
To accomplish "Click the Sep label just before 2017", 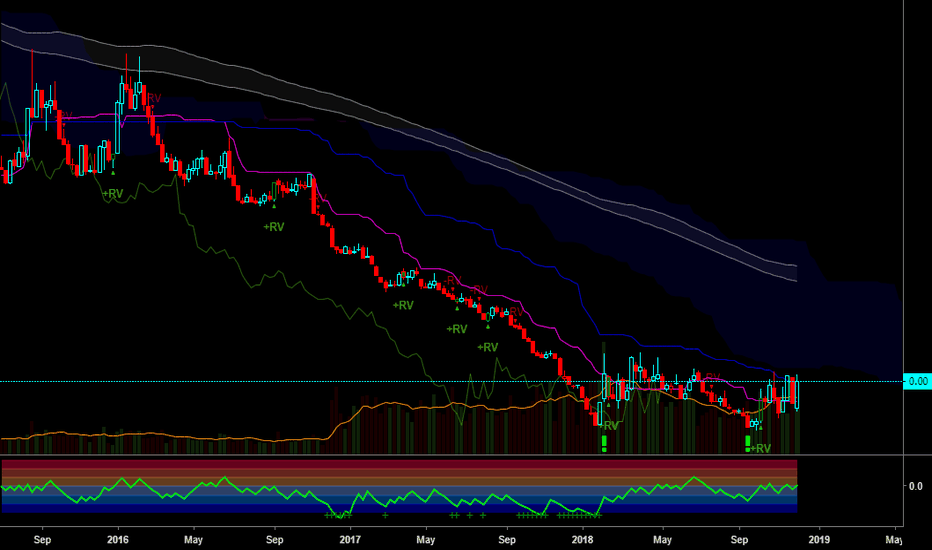I will point(275,539).
